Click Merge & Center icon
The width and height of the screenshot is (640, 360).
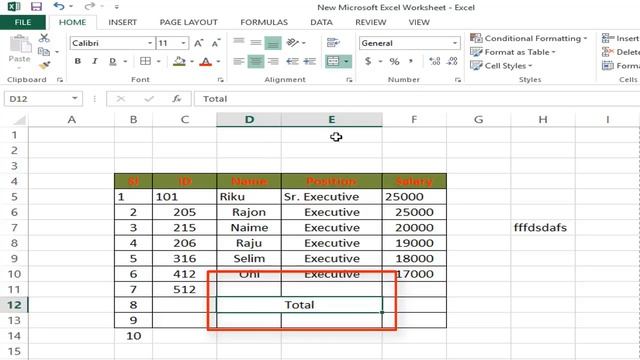pyautogui.click(x=333, y=61)
